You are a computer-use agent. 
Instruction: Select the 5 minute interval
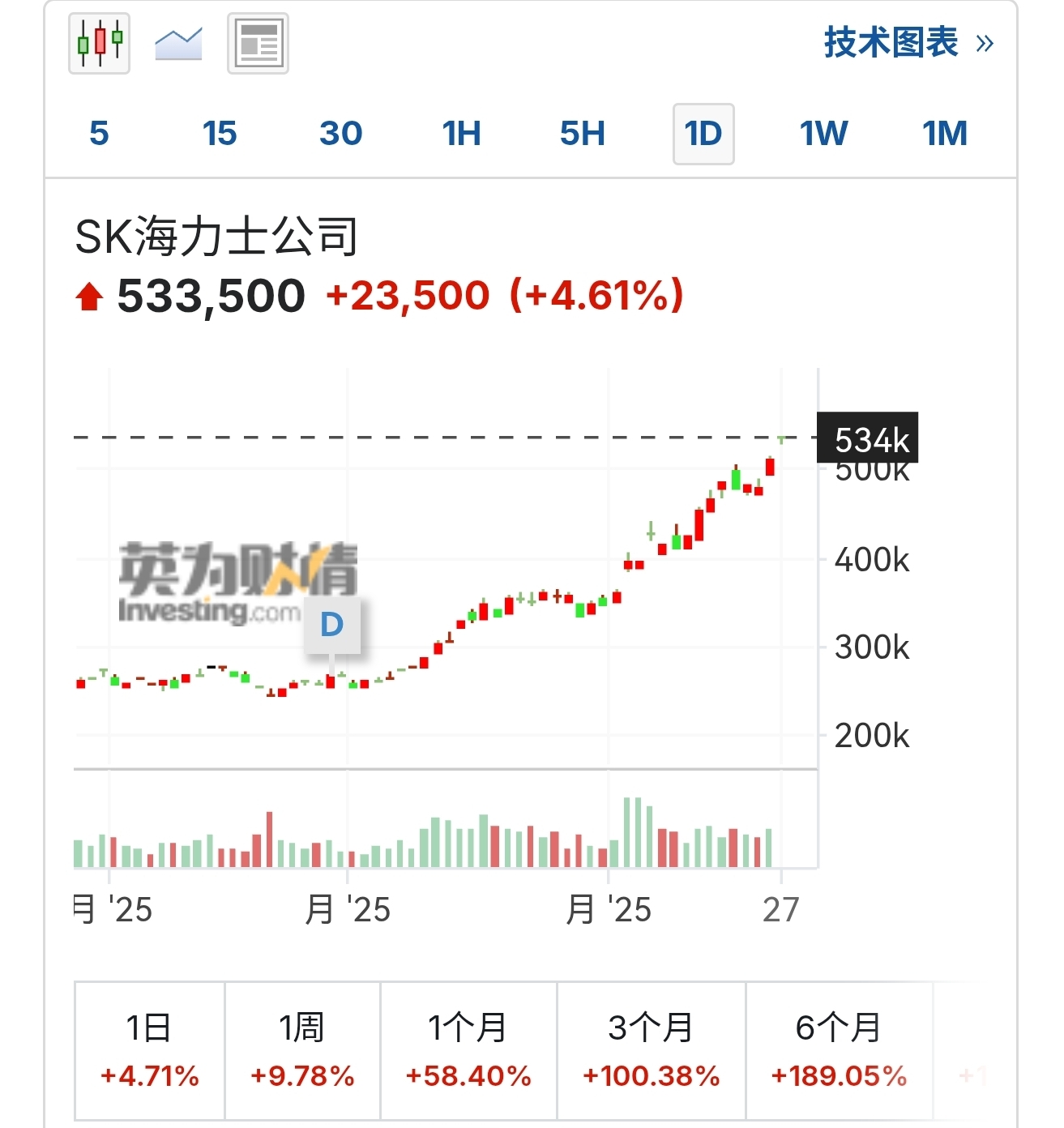[x=99, y=134]
